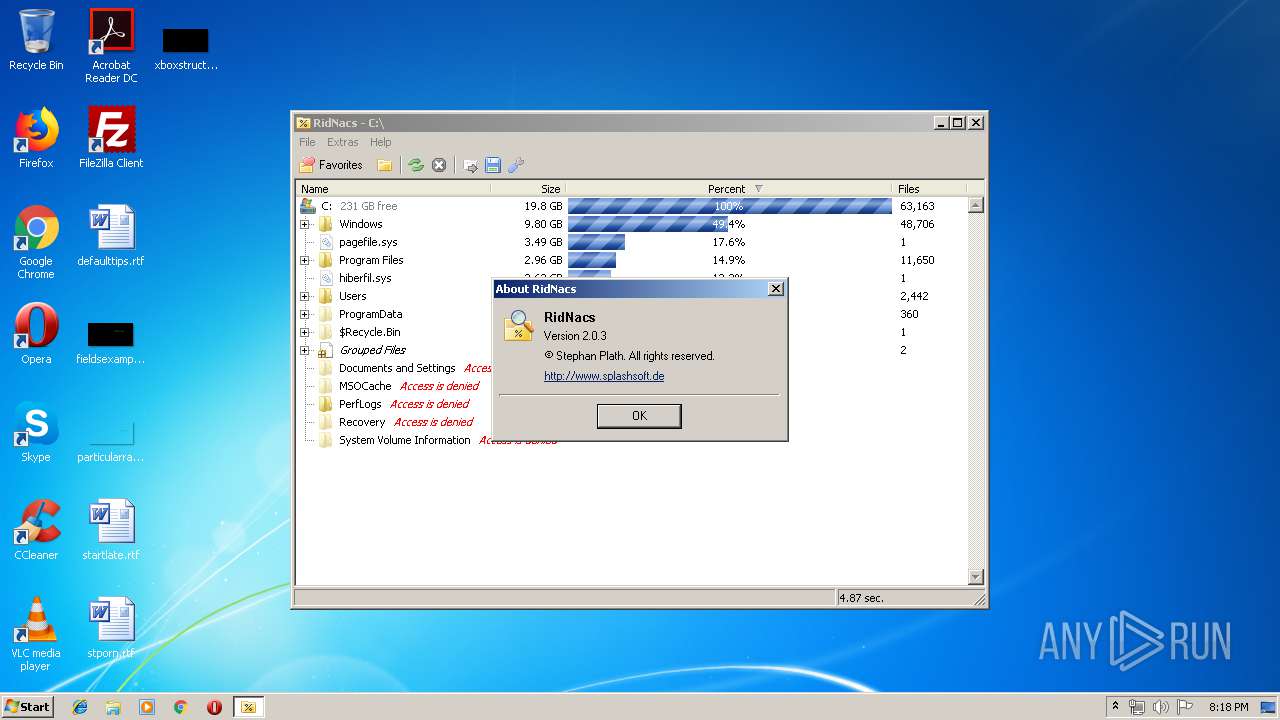1280x720 pixels.
Task: Open the splashsoft.de website link
Action: [604, 376]
